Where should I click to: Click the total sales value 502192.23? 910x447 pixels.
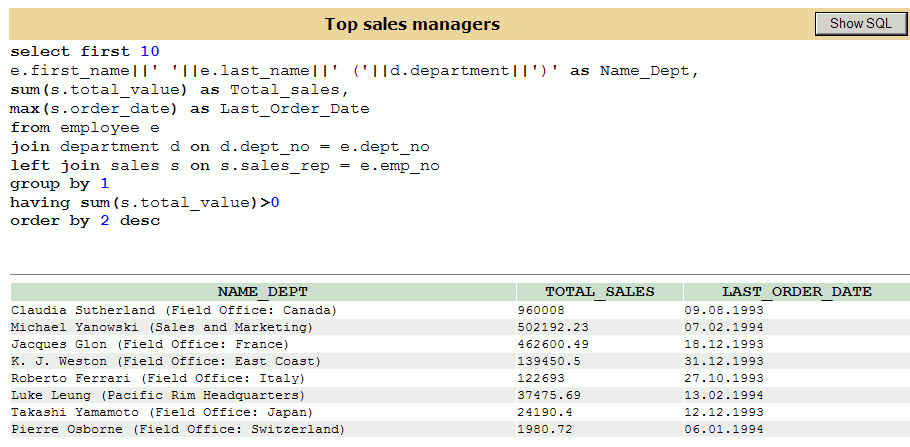pos(553,327)
